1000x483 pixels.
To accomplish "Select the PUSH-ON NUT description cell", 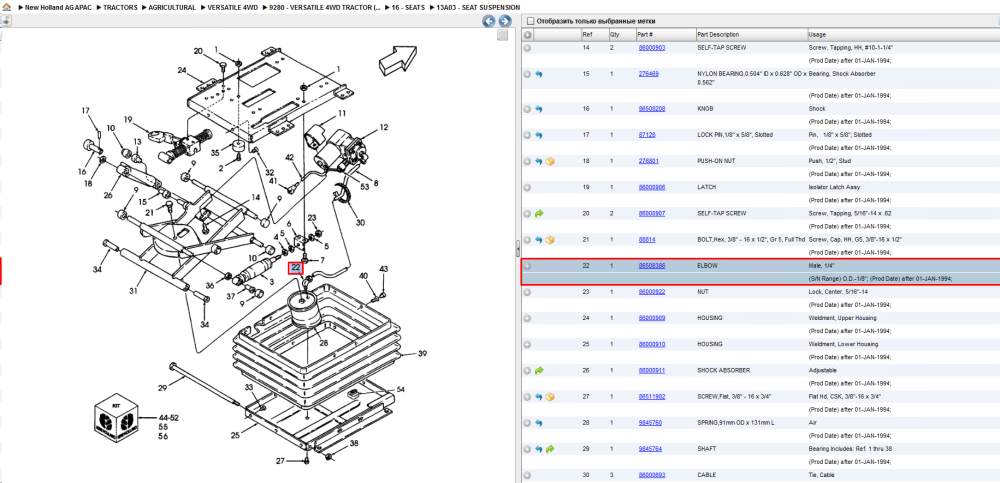I will (751, 161).
